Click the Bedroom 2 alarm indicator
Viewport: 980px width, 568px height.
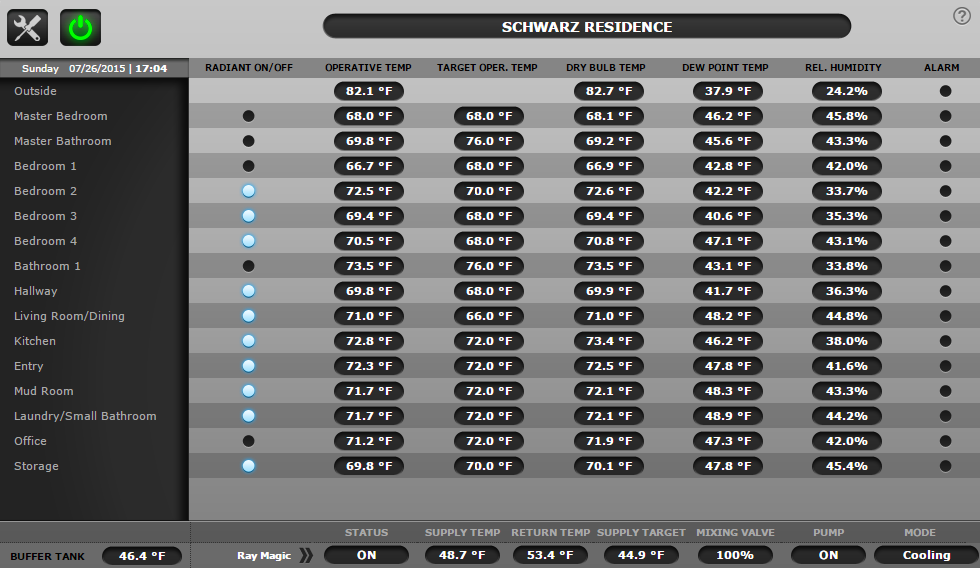point(945,191)
